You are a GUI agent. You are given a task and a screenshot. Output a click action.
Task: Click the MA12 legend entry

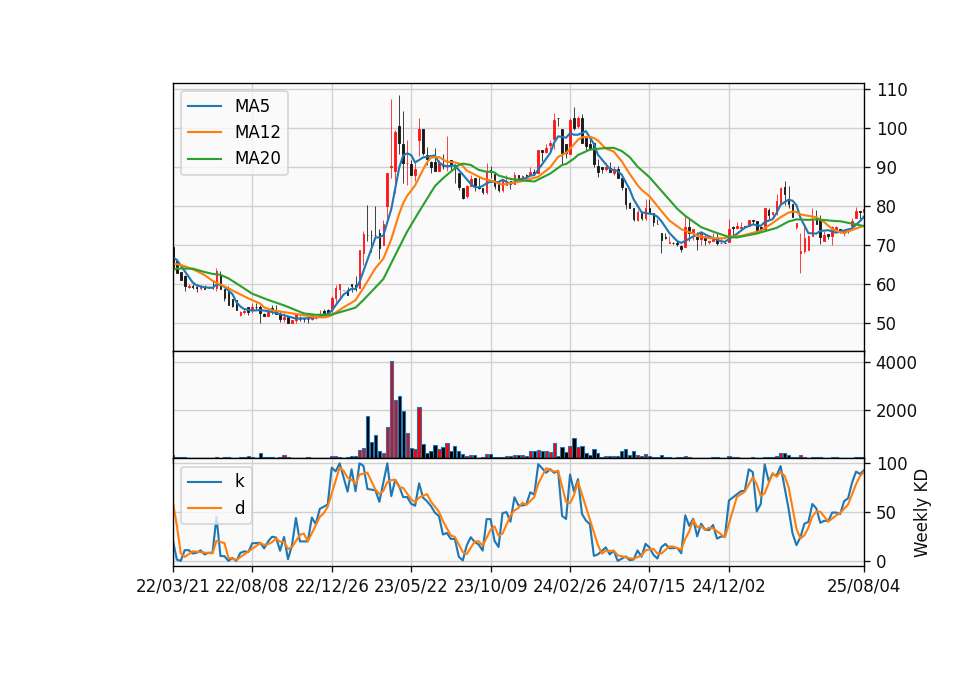pyautogui.click(x=233, y=132)
